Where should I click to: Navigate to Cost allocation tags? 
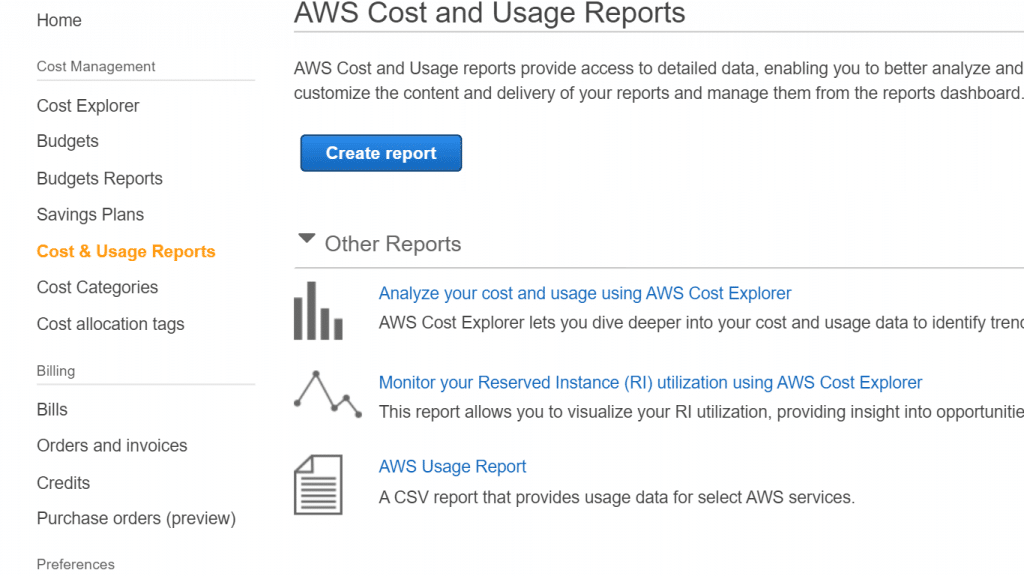(x=110, y=324)
